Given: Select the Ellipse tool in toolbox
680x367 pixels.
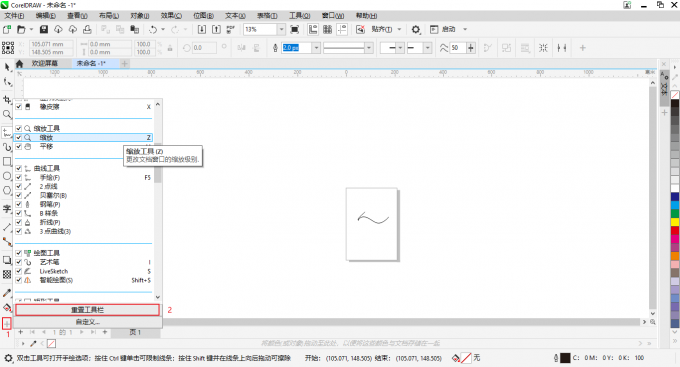Looking at the screenshot, I should point(7,176).
